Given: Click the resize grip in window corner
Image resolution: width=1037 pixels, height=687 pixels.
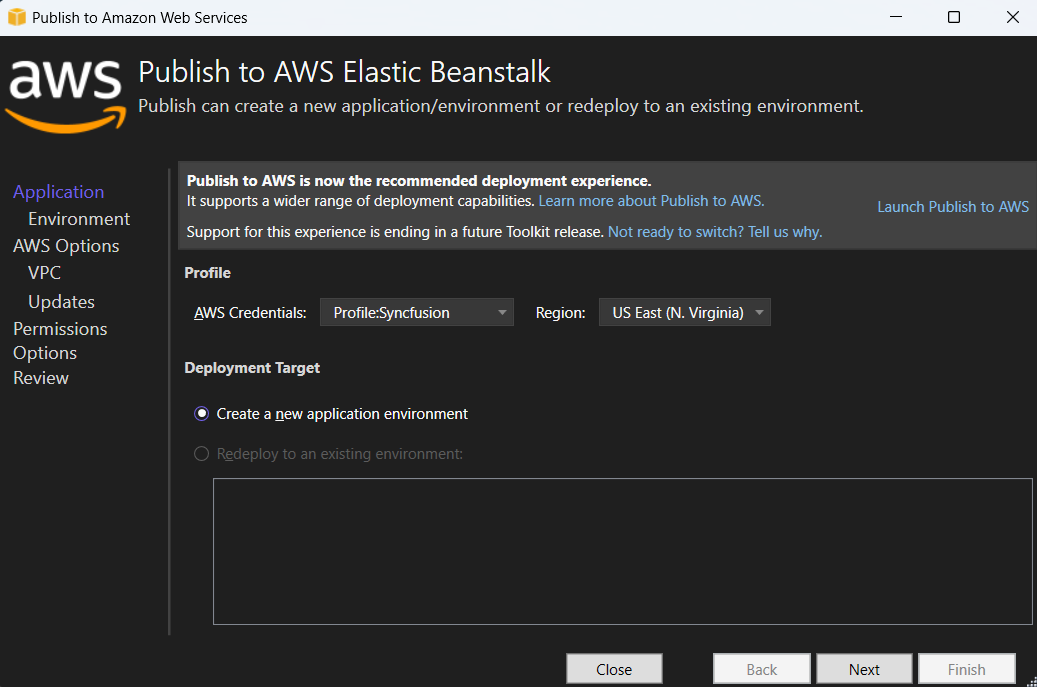Looking at the screenshot, I should click(x=1031, y=681).
